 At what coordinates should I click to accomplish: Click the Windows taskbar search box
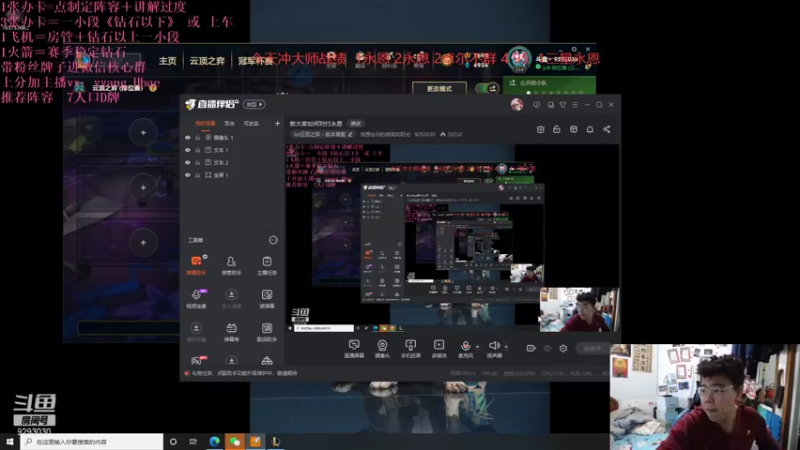pos(92,441)
